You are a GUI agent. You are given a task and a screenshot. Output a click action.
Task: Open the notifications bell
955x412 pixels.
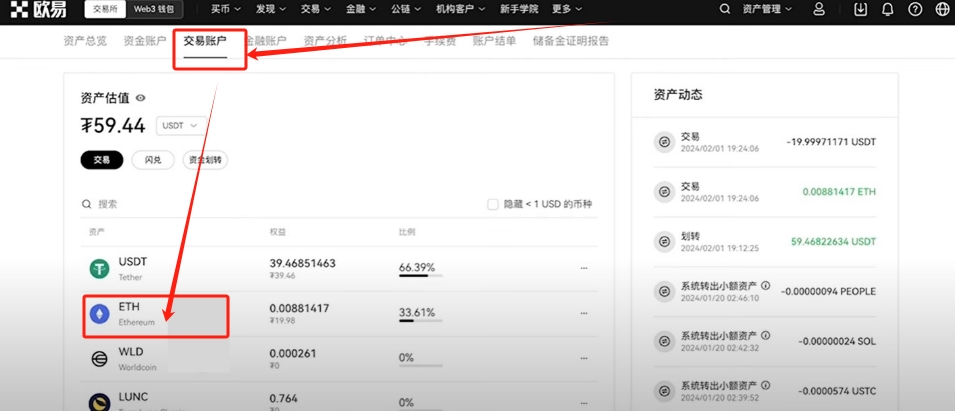tap(887, 9)
